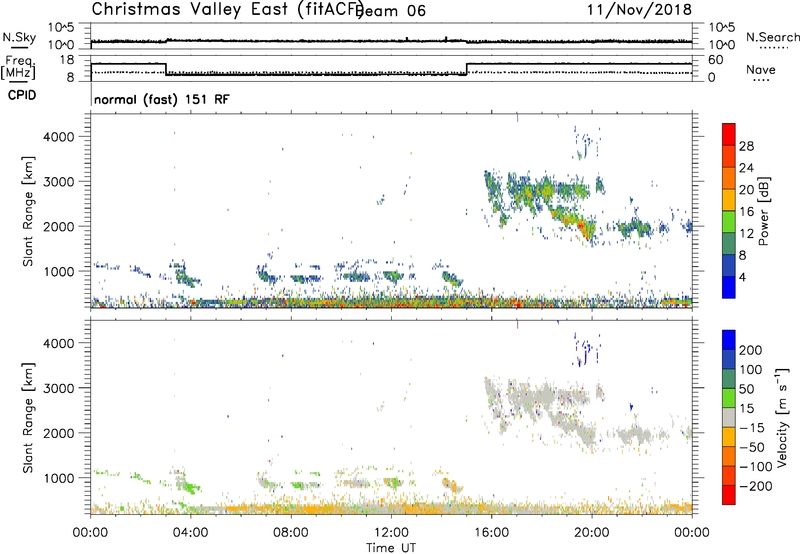
Task: Click the 4000 tick of the power panel
Action: pos(59,137)
